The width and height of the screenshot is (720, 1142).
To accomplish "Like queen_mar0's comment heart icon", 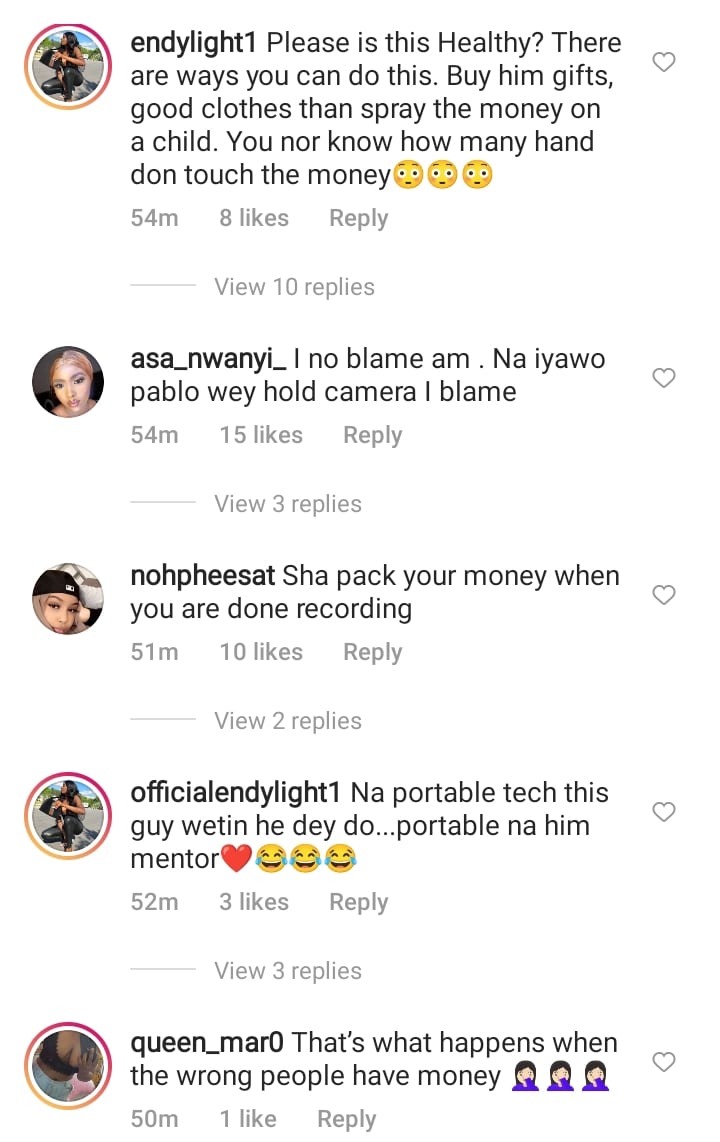I will coord(663,1061).
